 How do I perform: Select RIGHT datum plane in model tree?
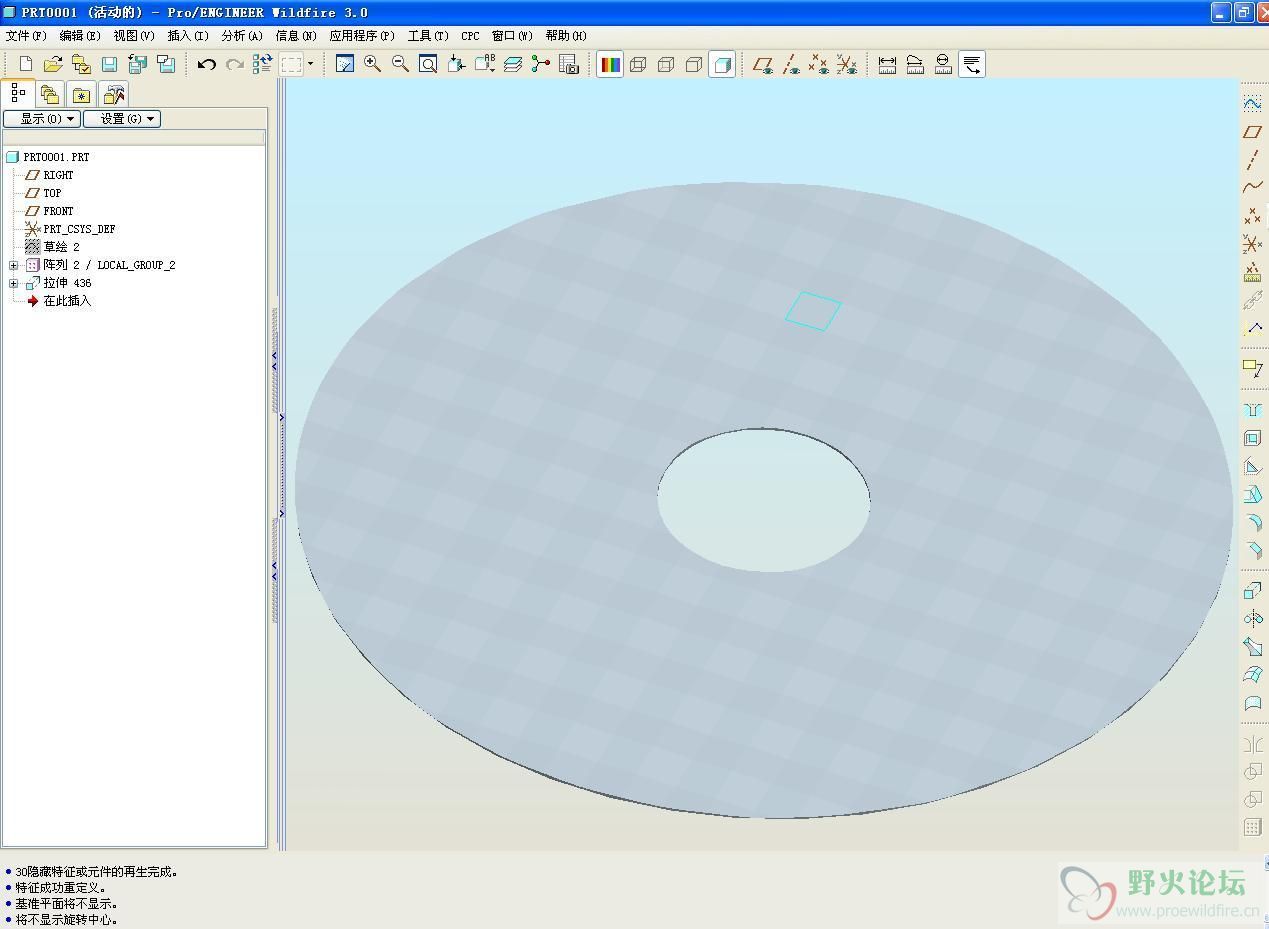(58, 175)
